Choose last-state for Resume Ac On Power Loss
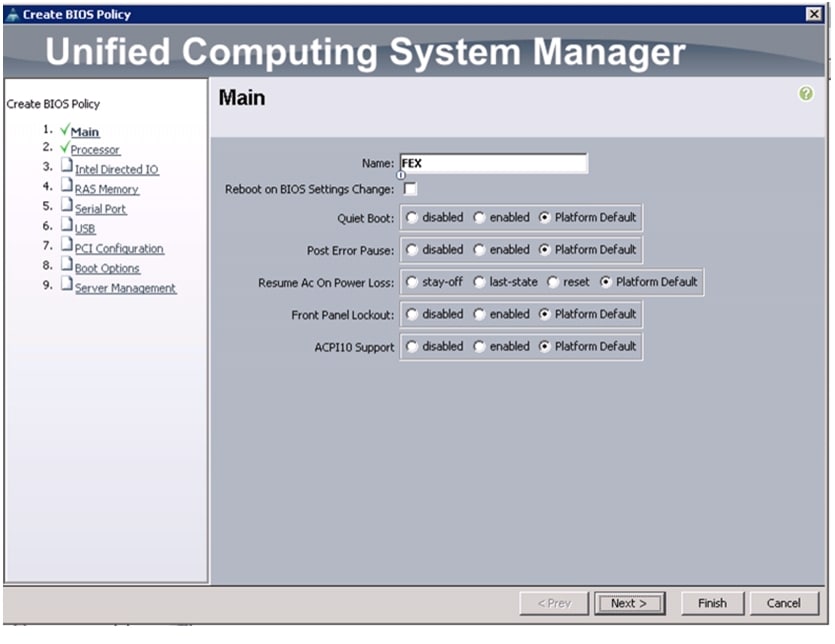This screenshot has width=835, height=644. click(479, 282)
